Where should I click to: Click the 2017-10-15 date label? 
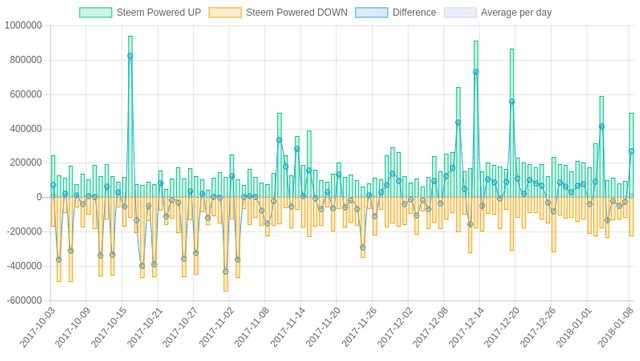click(108, 328)
